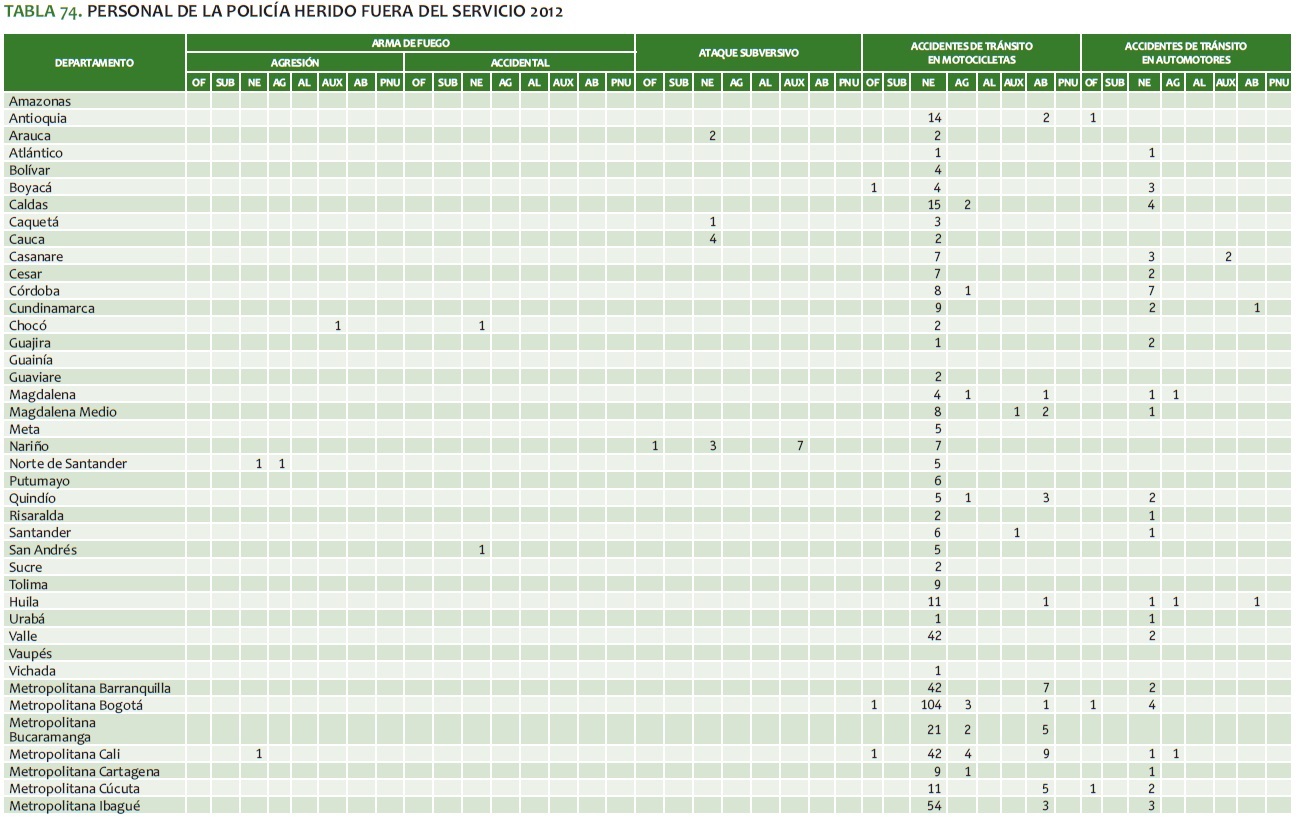Screen dimensions: 1299x817
Task: Select the Norte de Santander row label
Action: 68,464
